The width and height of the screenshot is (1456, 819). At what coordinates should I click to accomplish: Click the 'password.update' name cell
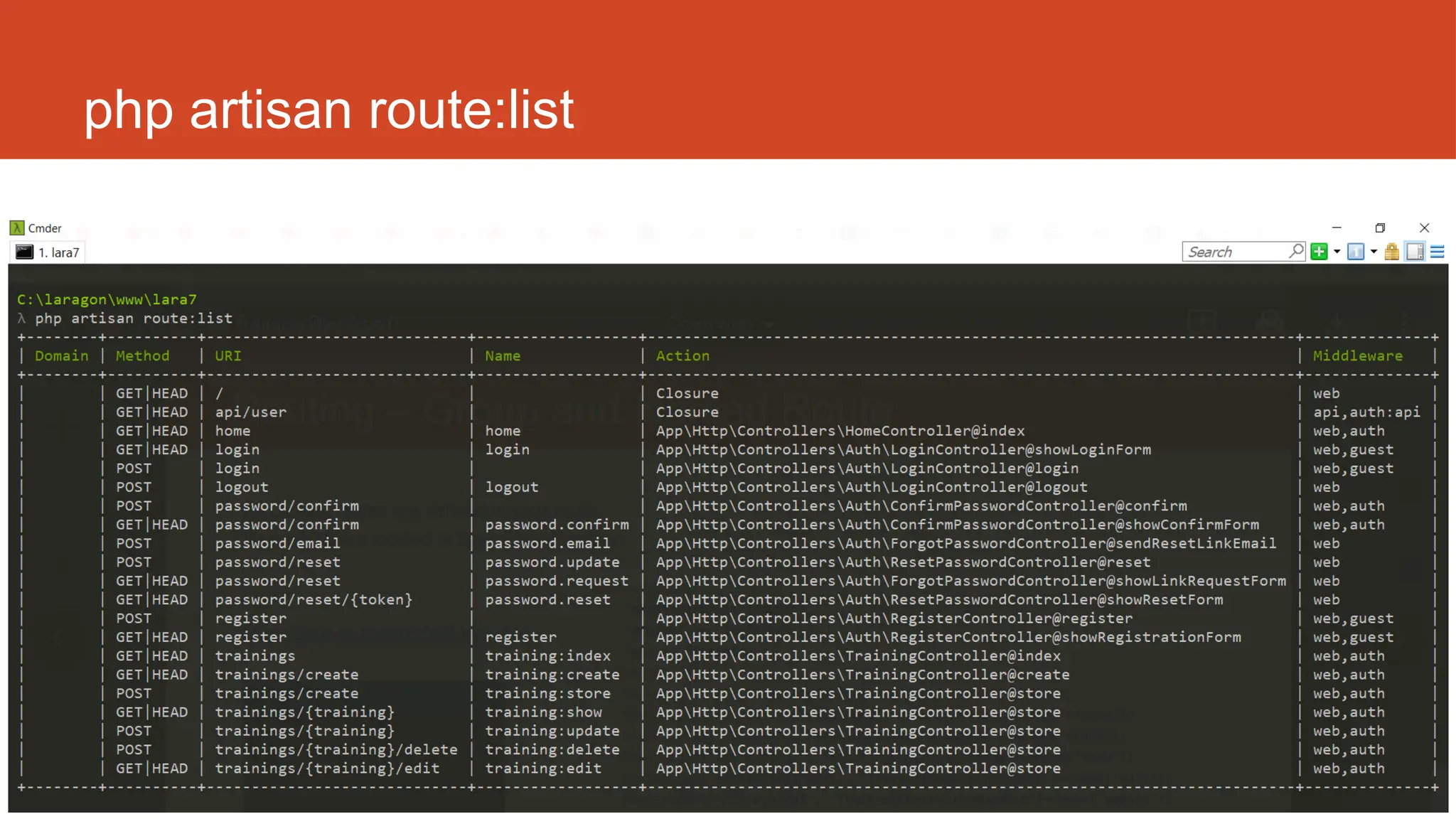pyautogui.click(x=552, y=562)
